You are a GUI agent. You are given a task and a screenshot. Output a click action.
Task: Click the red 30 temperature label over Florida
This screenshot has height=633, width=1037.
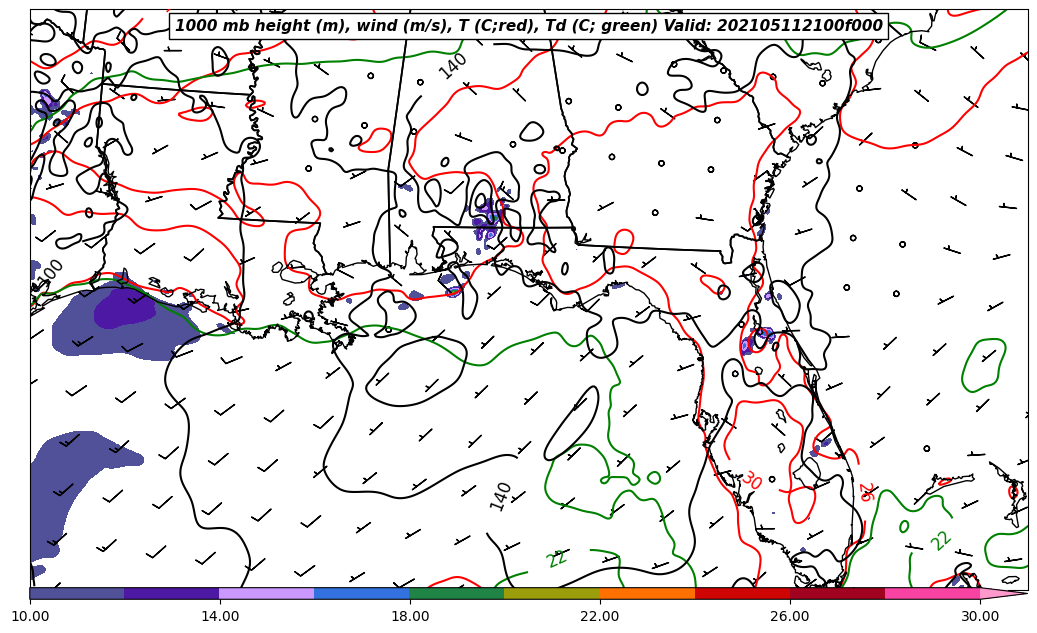tap(751, 480)
